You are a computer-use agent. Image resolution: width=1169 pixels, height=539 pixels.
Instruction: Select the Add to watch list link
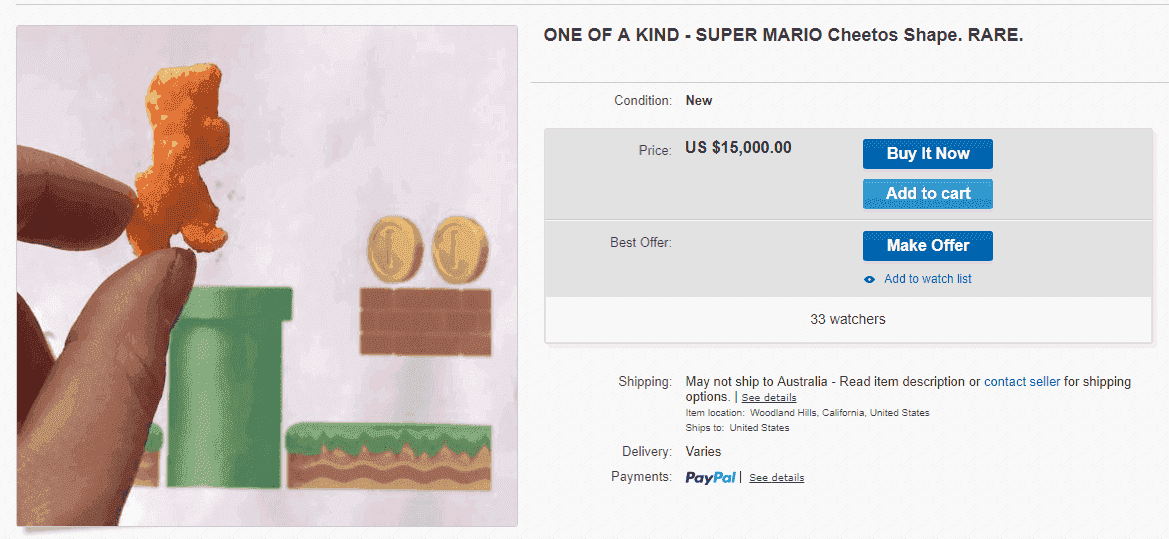(x=927, y=279)
